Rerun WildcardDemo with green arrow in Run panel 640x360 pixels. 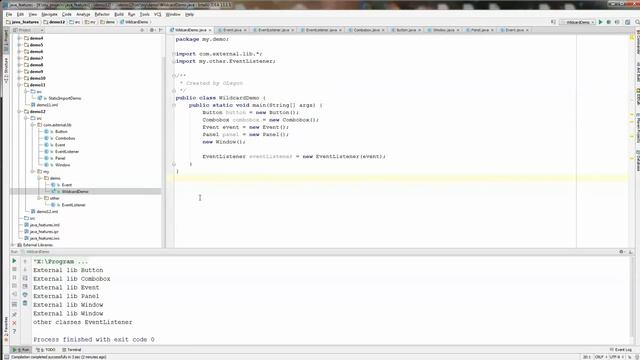[x=14, y=261]
